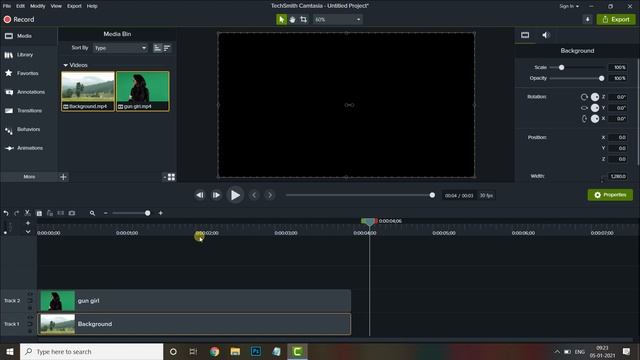Click the Play button

click(235, 195)
